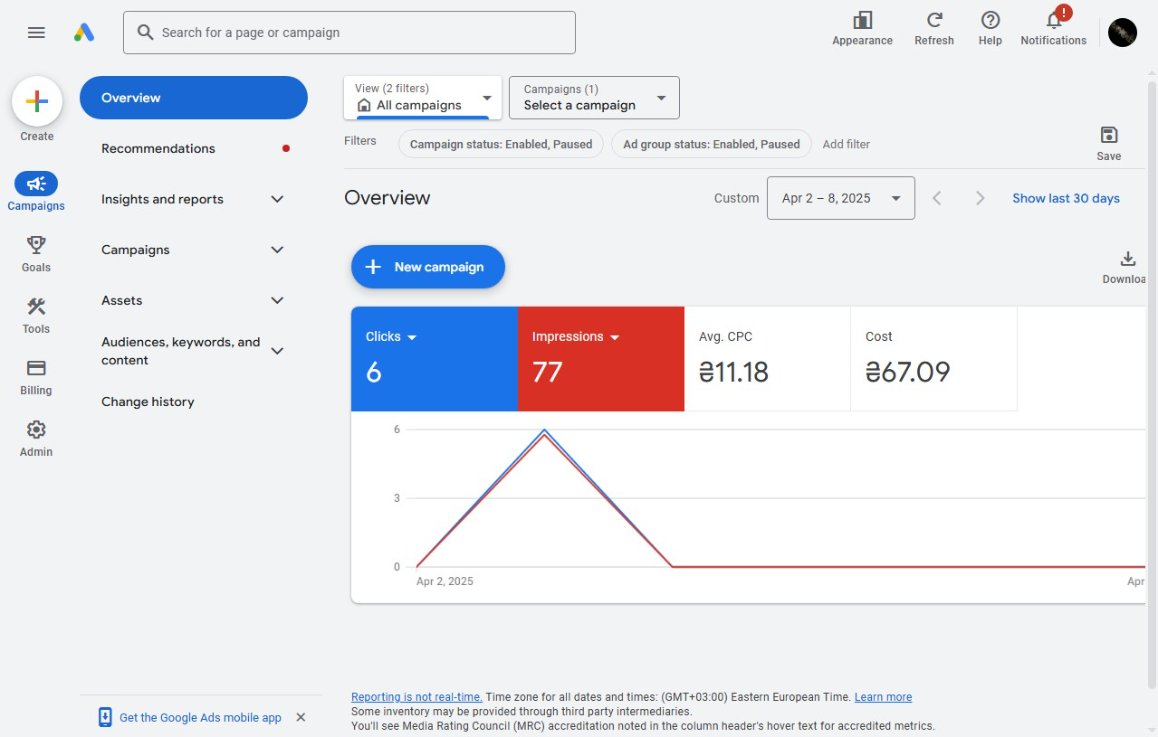Expand the Assets section
Image resolution: width=1158 pixels, height=737 pixels.
click(x=193, y=301)
